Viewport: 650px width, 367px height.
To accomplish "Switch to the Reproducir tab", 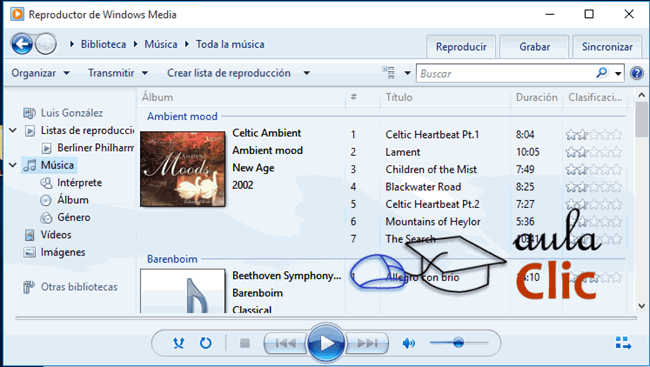I will [461, 46].
